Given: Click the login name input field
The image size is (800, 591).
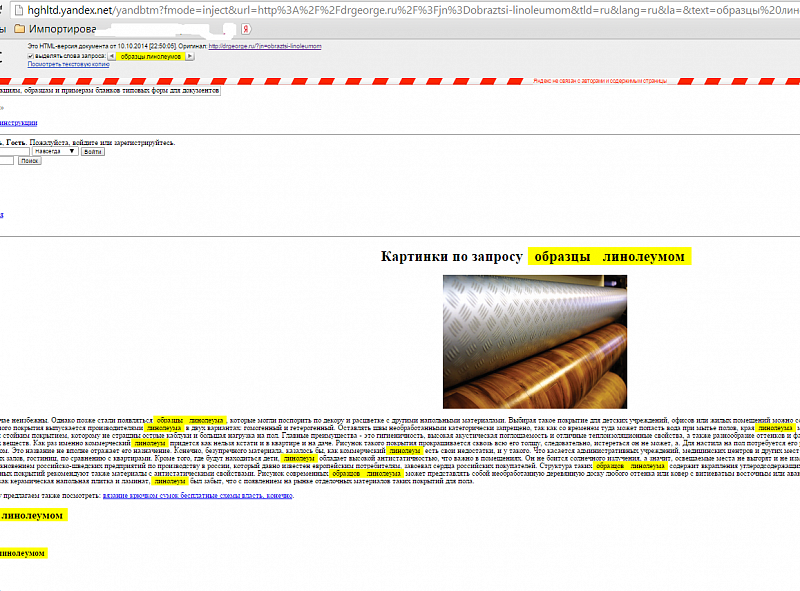Looking at the screenshot, I should [x=15, y=152].
